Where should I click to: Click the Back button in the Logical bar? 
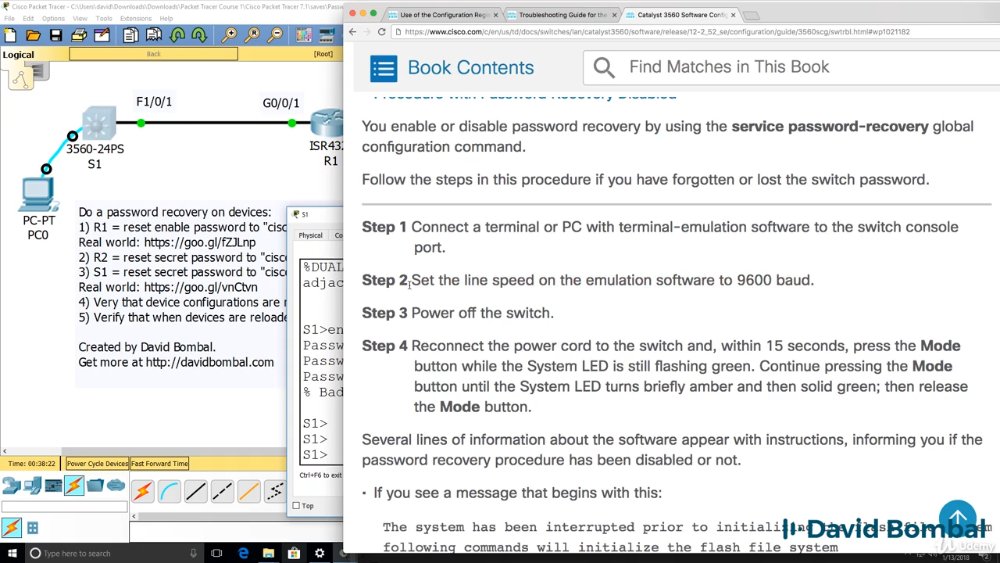[154, 54]
